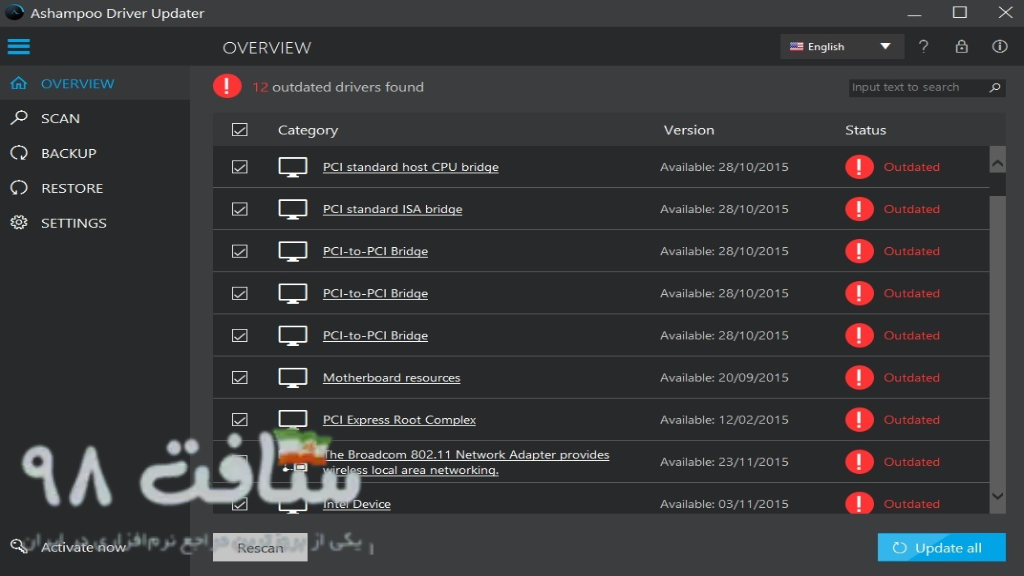
Task: Click the lock registration icon
Action: pyautogui.click(x=961, y=46)
